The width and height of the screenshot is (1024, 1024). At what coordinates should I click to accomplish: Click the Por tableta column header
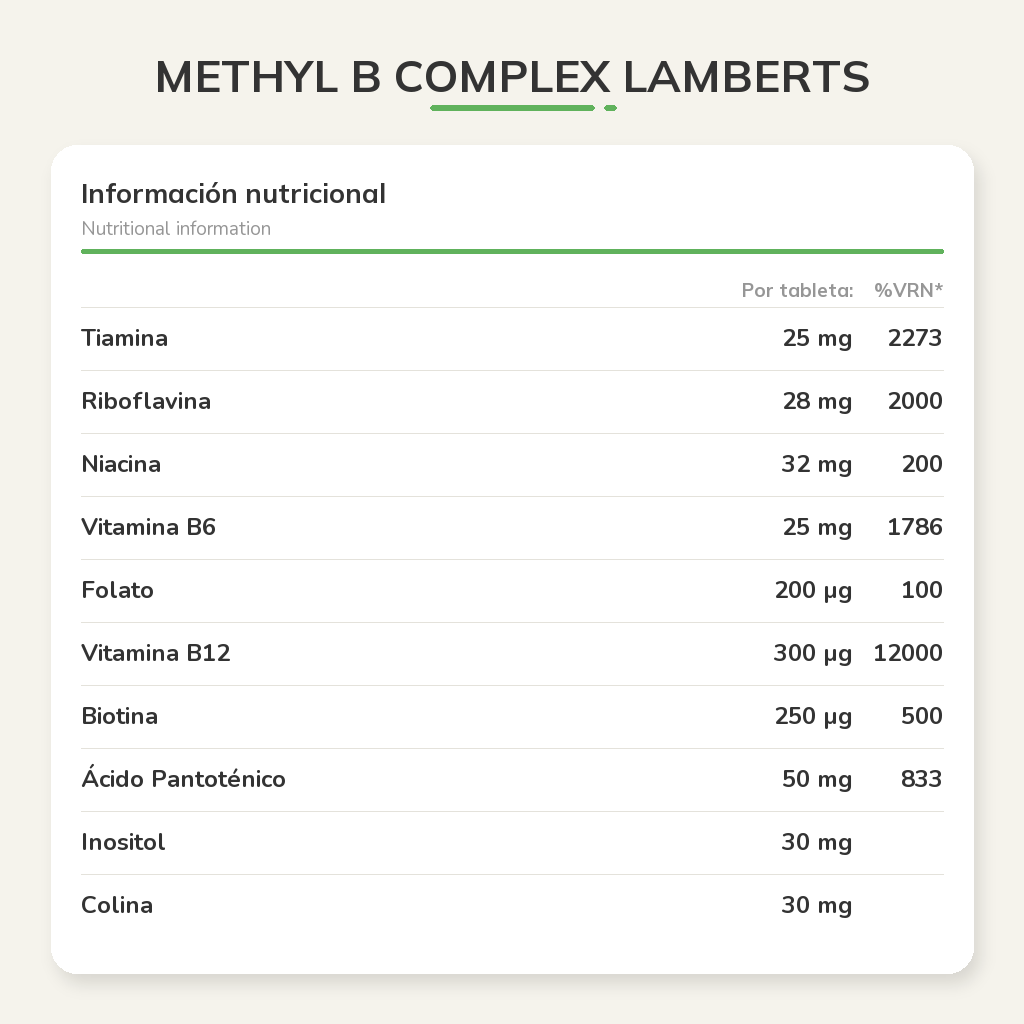point(797,290)
